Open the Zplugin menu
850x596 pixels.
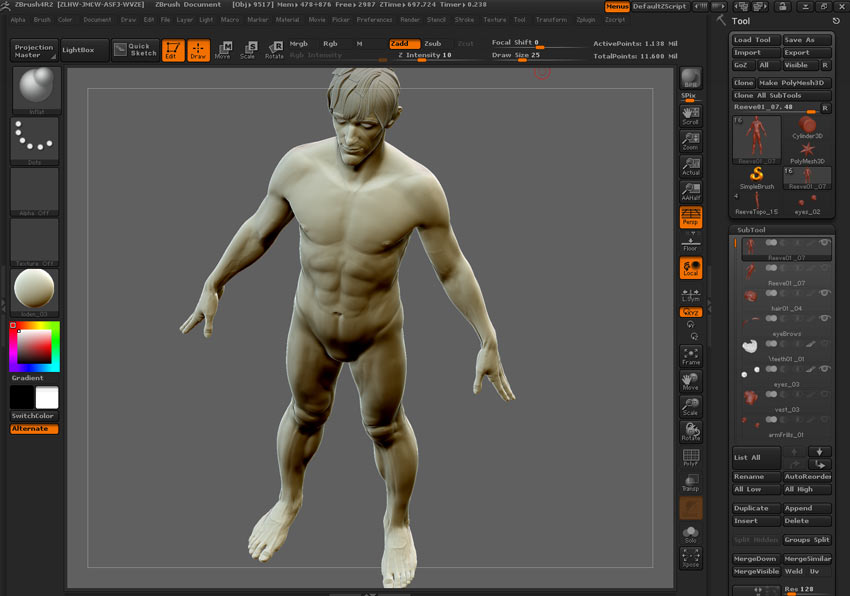[585, 20]
